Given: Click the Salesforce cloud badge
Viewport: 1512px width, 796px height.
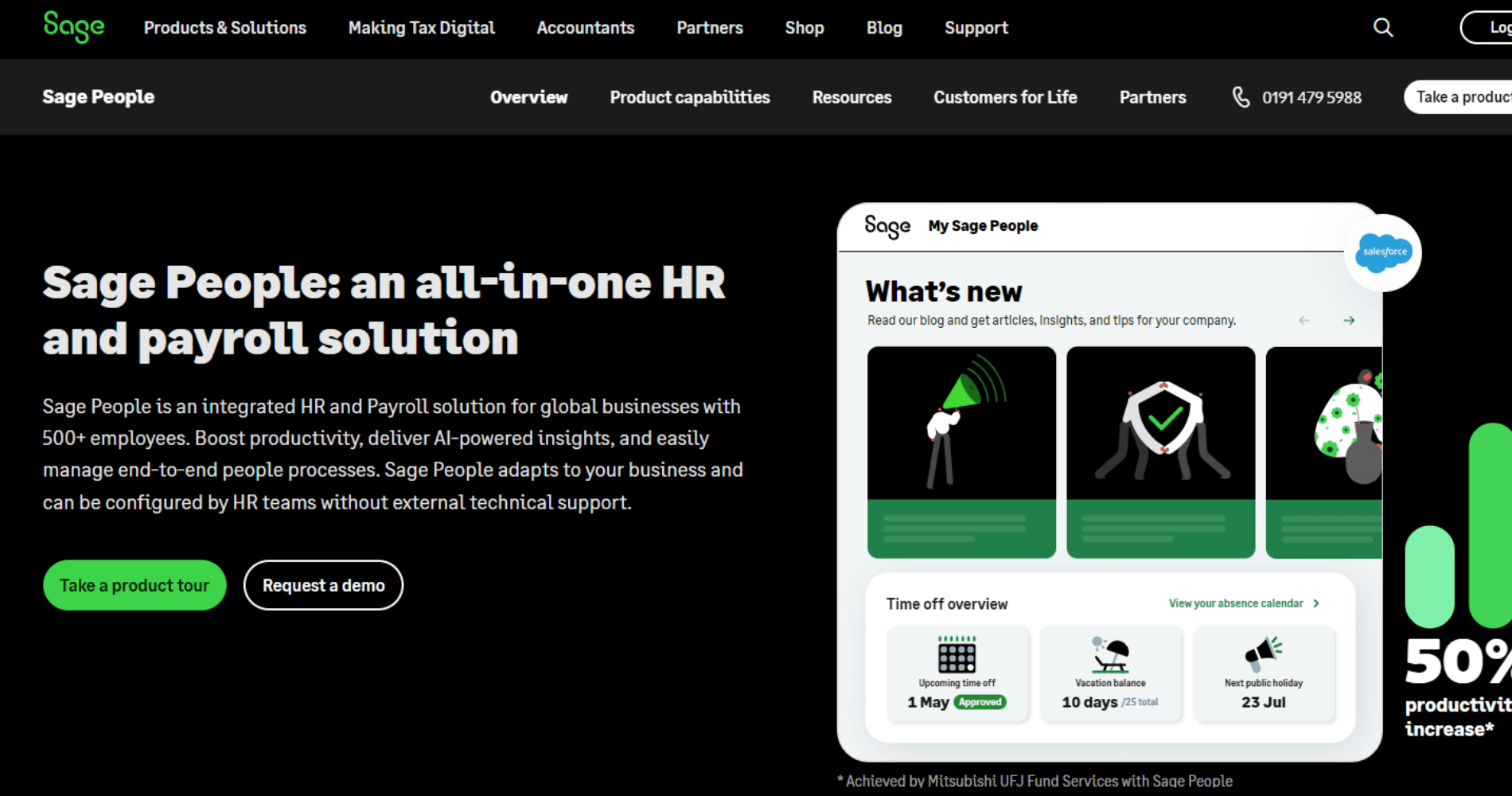Looking at the screenshot, I should click(x=1384, y=253).
